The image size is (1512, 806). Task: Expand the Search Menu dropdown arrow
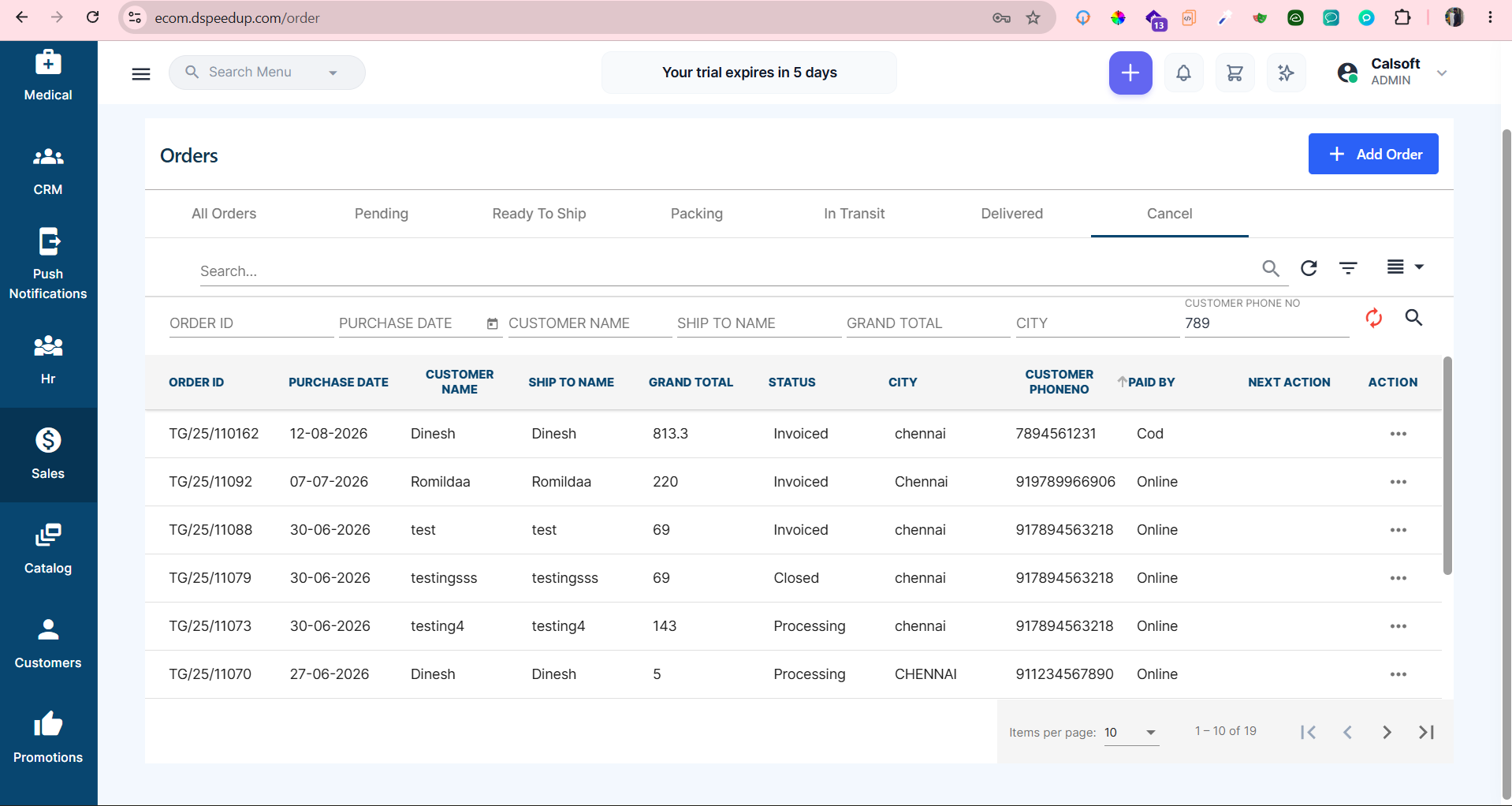click(x=333, y=73)
